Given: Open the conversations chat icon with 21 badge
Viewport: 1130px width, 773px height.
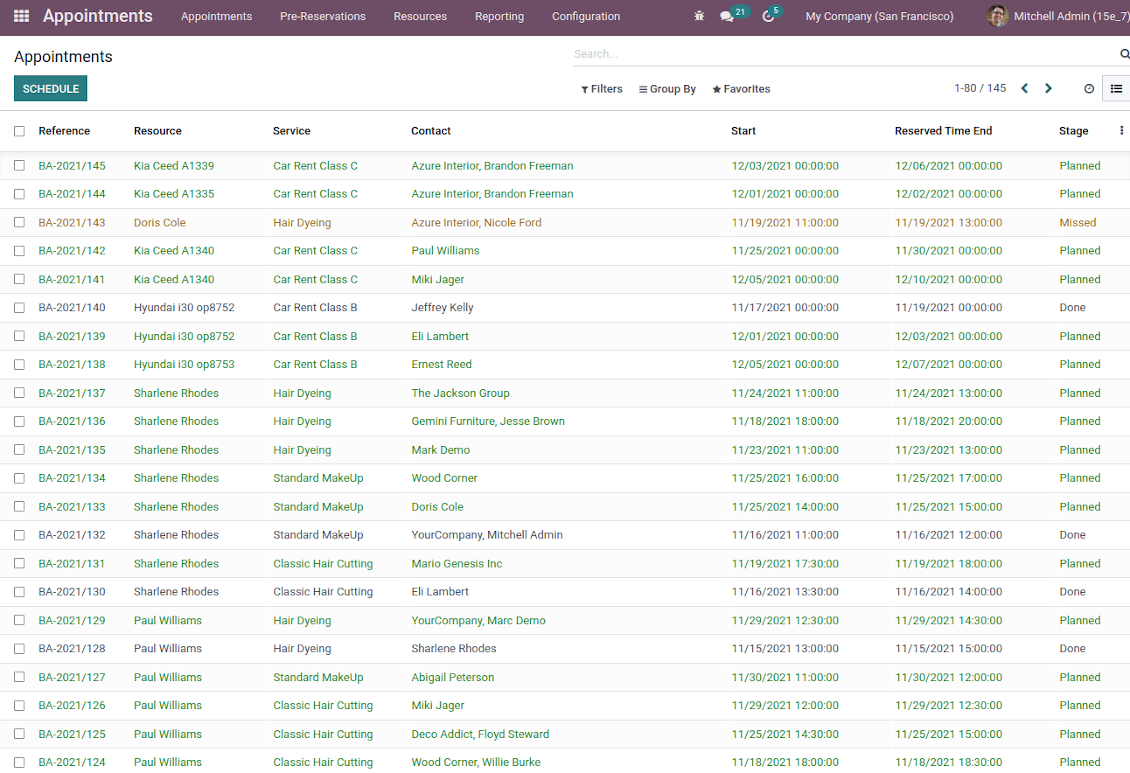Looking at the screenshot, I should [727, 17].
